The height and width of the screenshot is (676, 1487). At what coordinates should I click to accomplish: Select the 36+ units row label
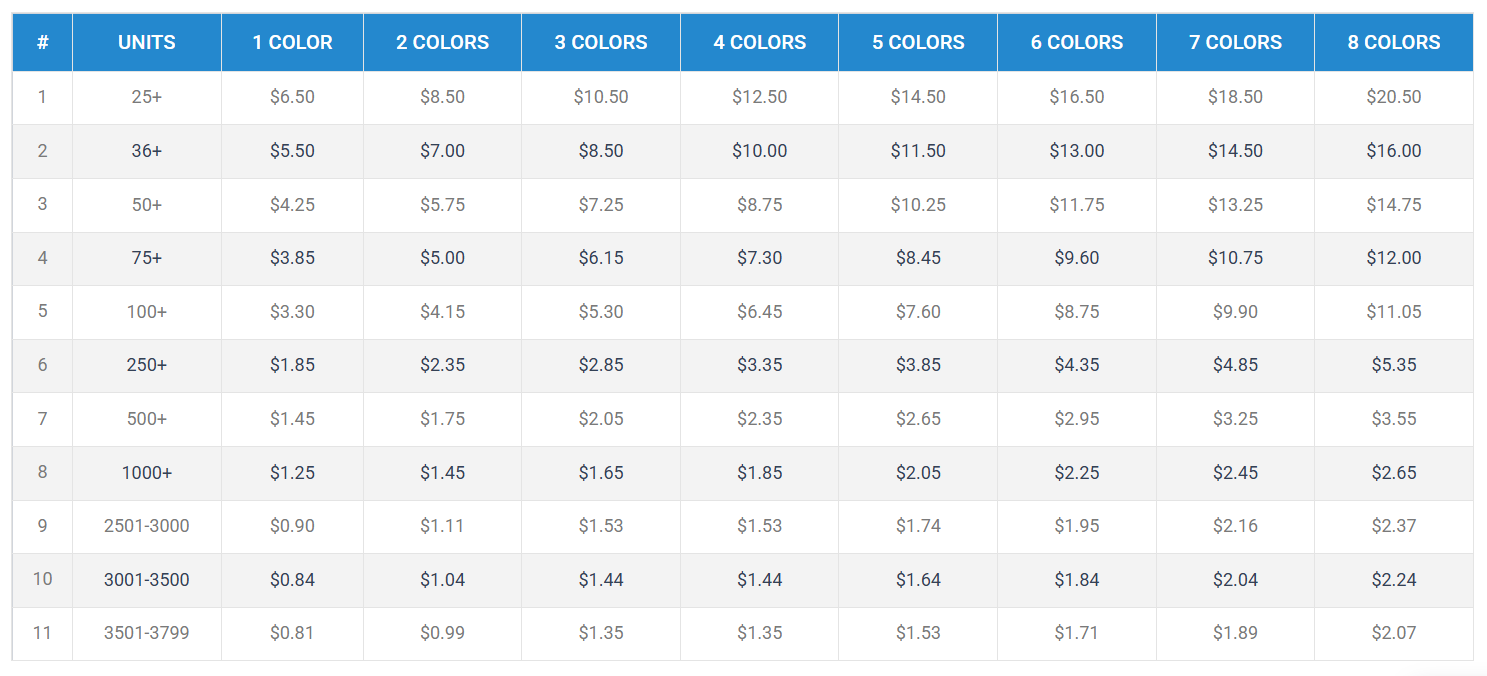[146, 151]
